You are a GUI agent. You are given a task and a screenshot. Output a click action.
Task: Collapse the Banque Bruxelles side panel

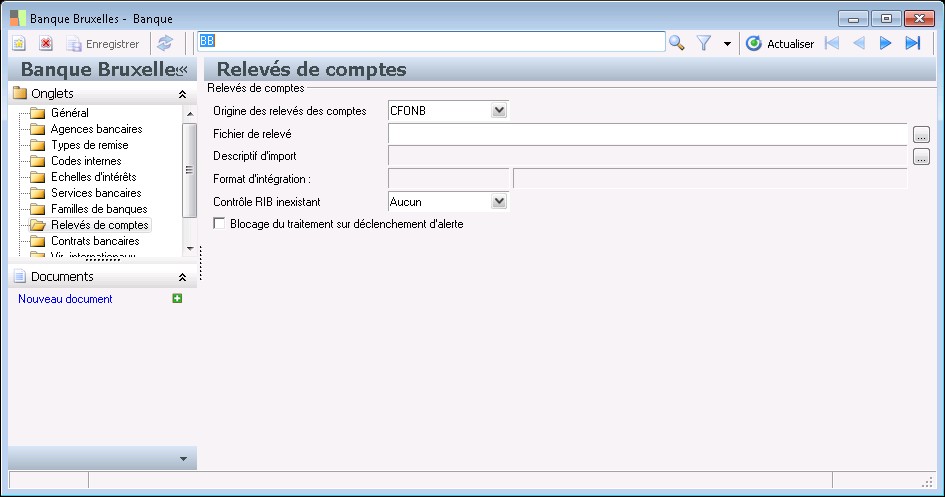point(182,70)
